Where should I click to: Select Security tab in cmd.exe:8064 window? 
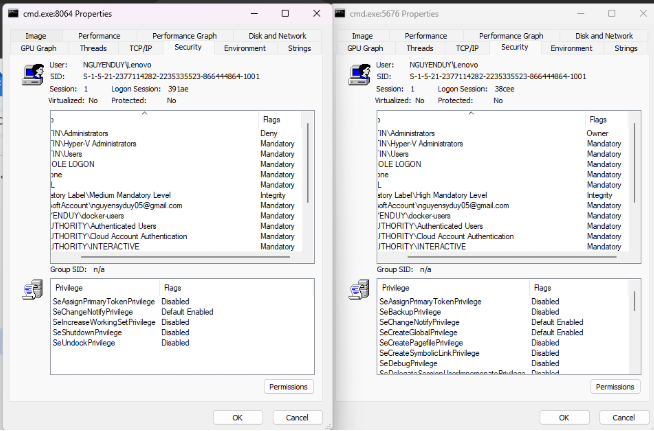click(x=188, y=47)
